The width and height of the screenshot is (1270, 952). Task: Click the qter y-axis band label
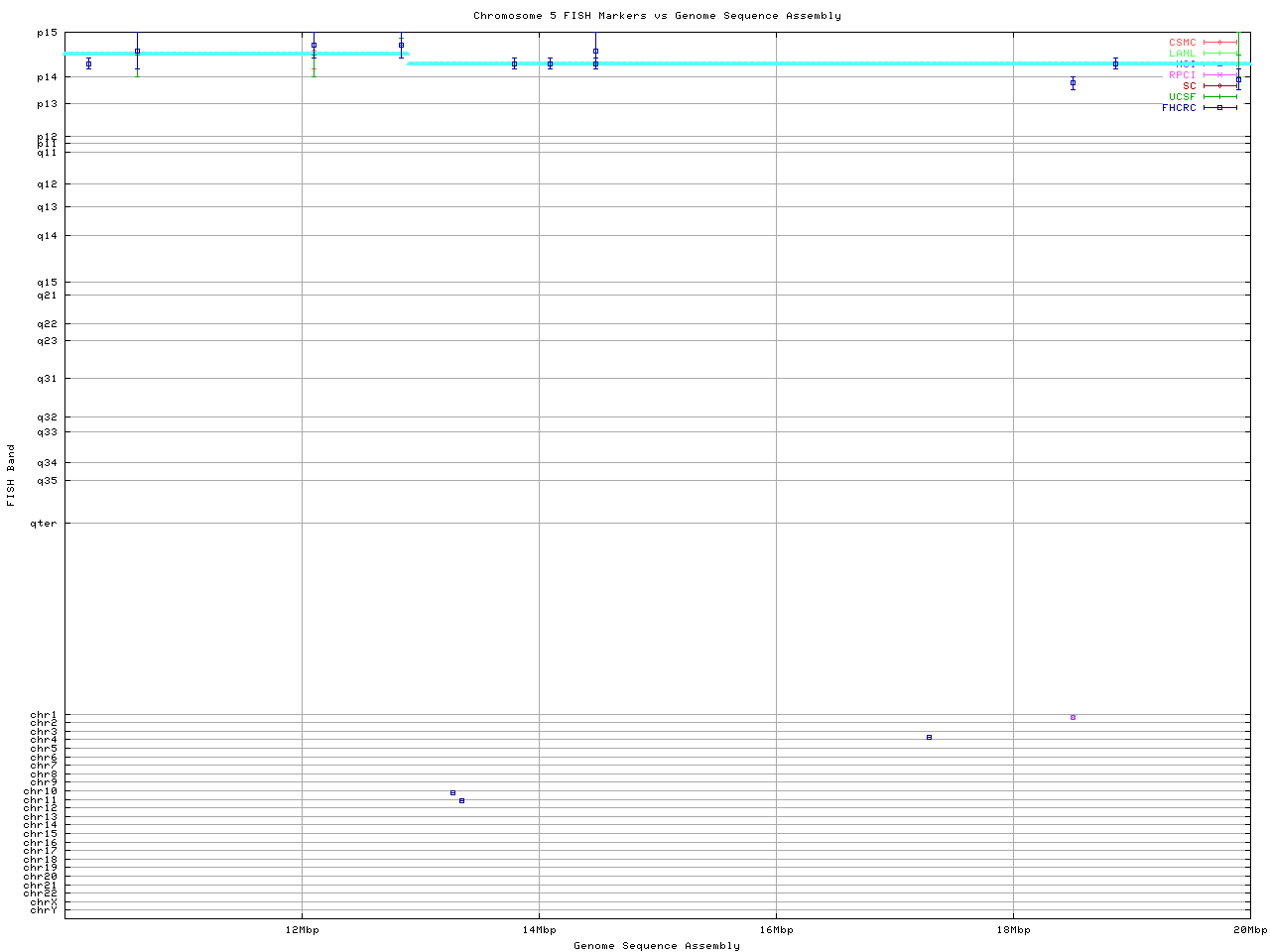(x=44, y=523)
